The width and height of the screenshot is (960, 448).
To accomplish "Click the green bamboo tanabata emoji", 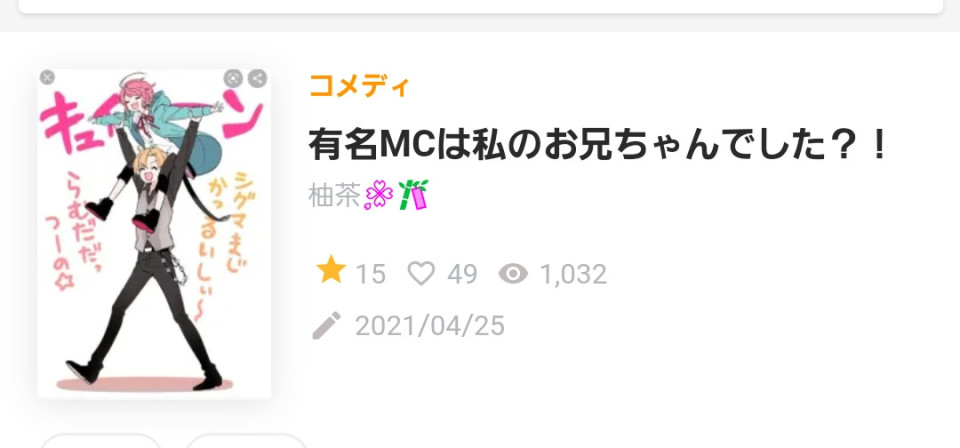I will pyautogui.click(x=413, y=195).
